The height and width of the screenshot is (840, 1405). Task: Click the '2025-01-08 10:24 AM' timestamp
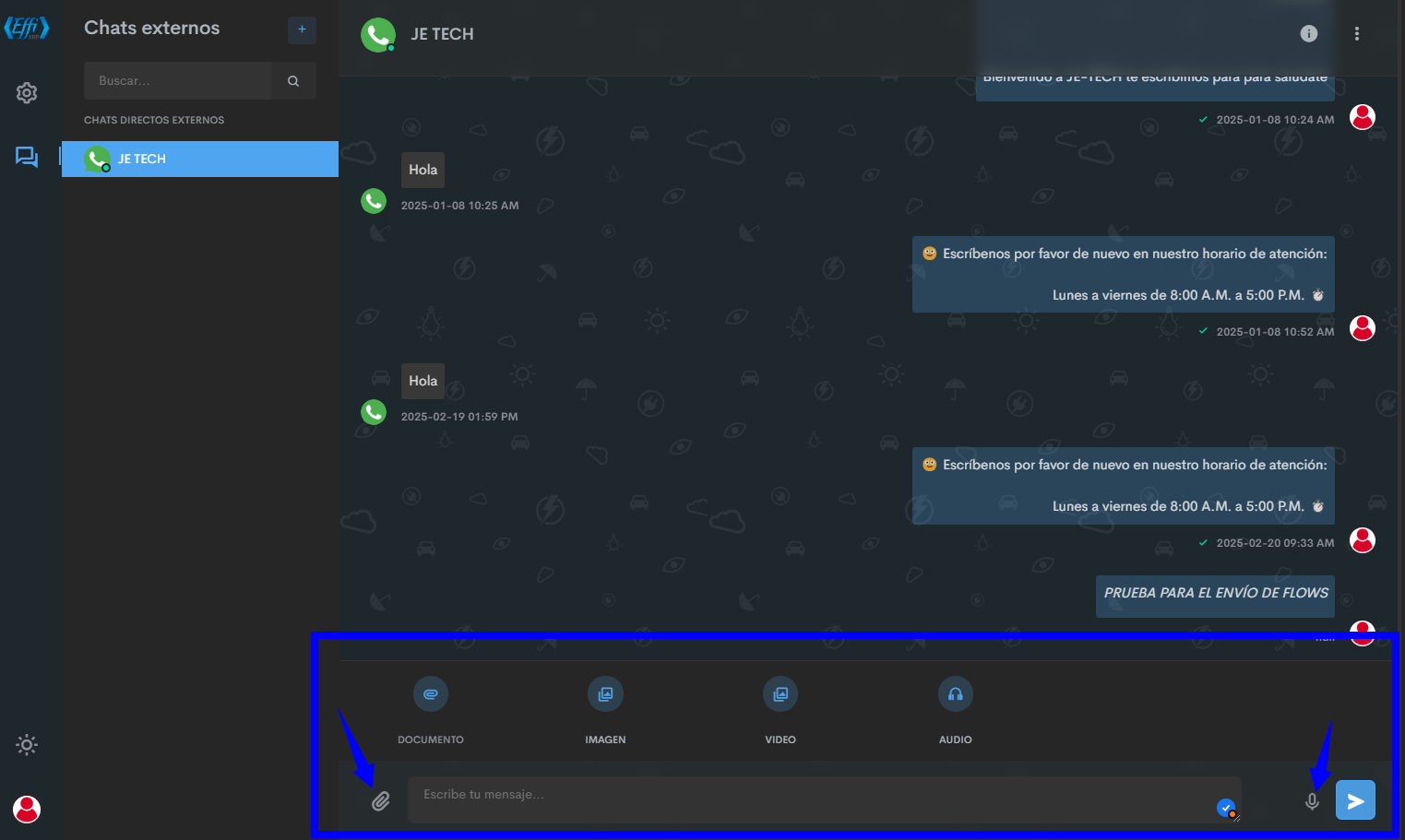point(1275,120)
